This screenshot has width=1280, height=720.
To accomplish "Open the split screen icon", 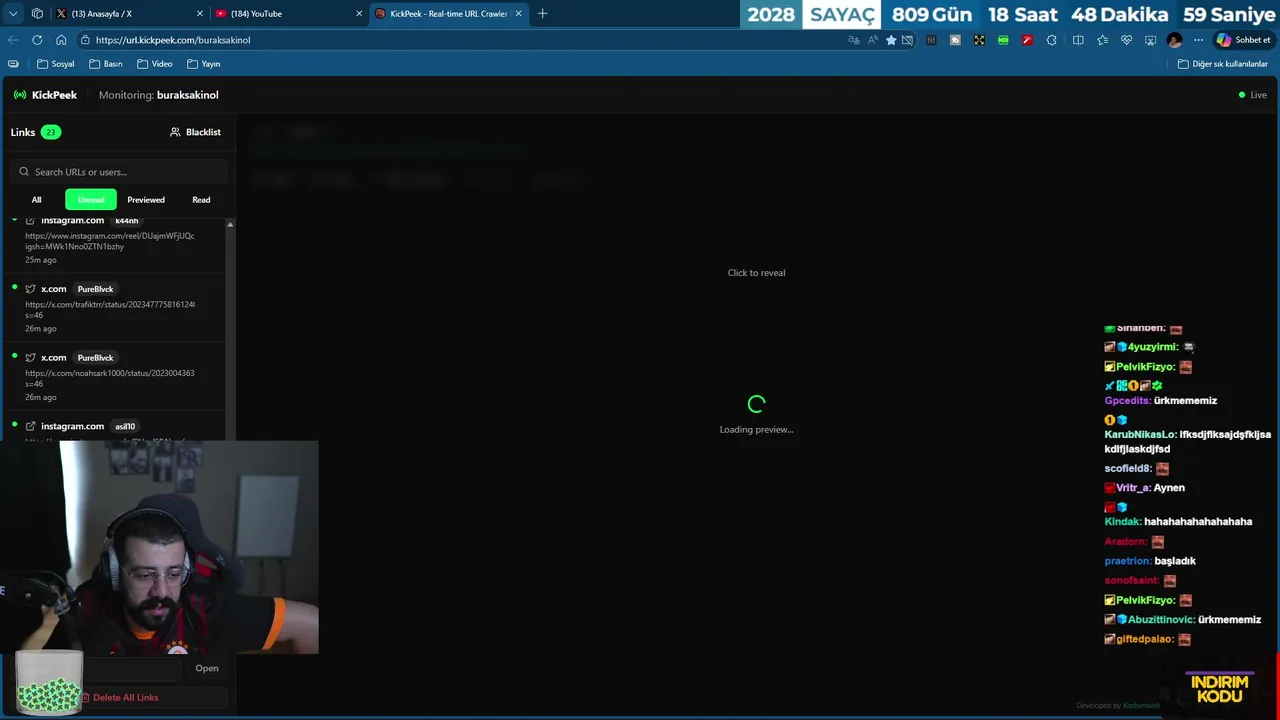I will [1078, 40].
